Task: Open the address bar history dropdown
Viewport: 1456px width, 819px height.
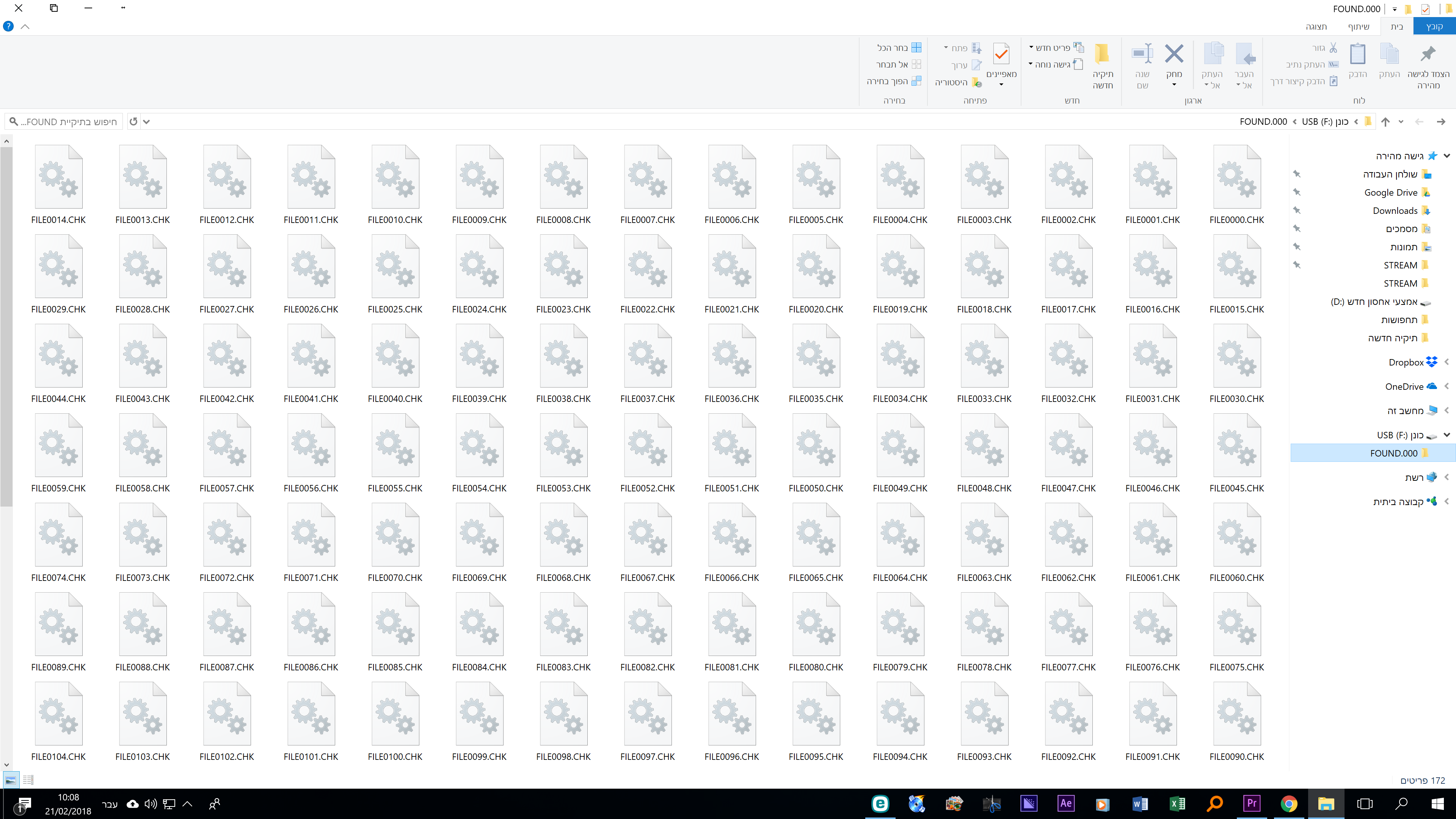Action: (146, 121)
